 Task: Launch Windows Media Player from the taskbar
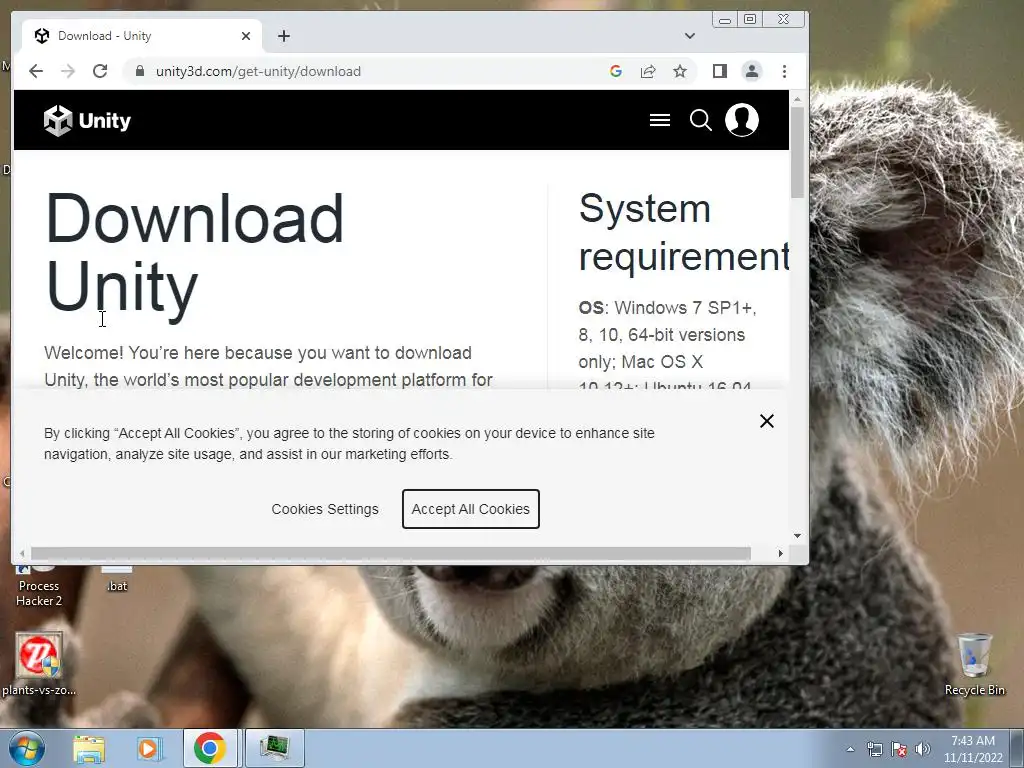pyautogui.click(x=149, y=748)
